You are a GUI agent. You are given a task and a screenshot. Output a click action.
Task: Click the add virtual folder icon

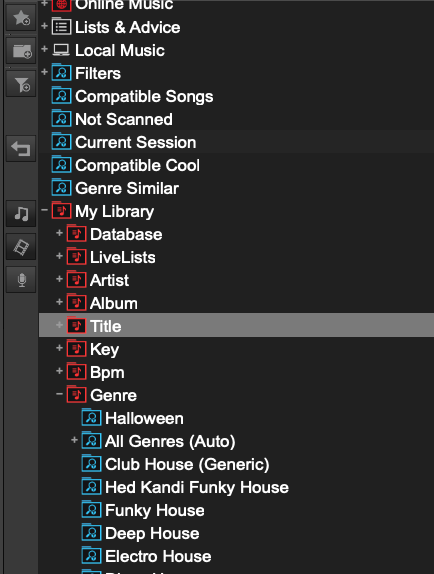tap(21, 51)
